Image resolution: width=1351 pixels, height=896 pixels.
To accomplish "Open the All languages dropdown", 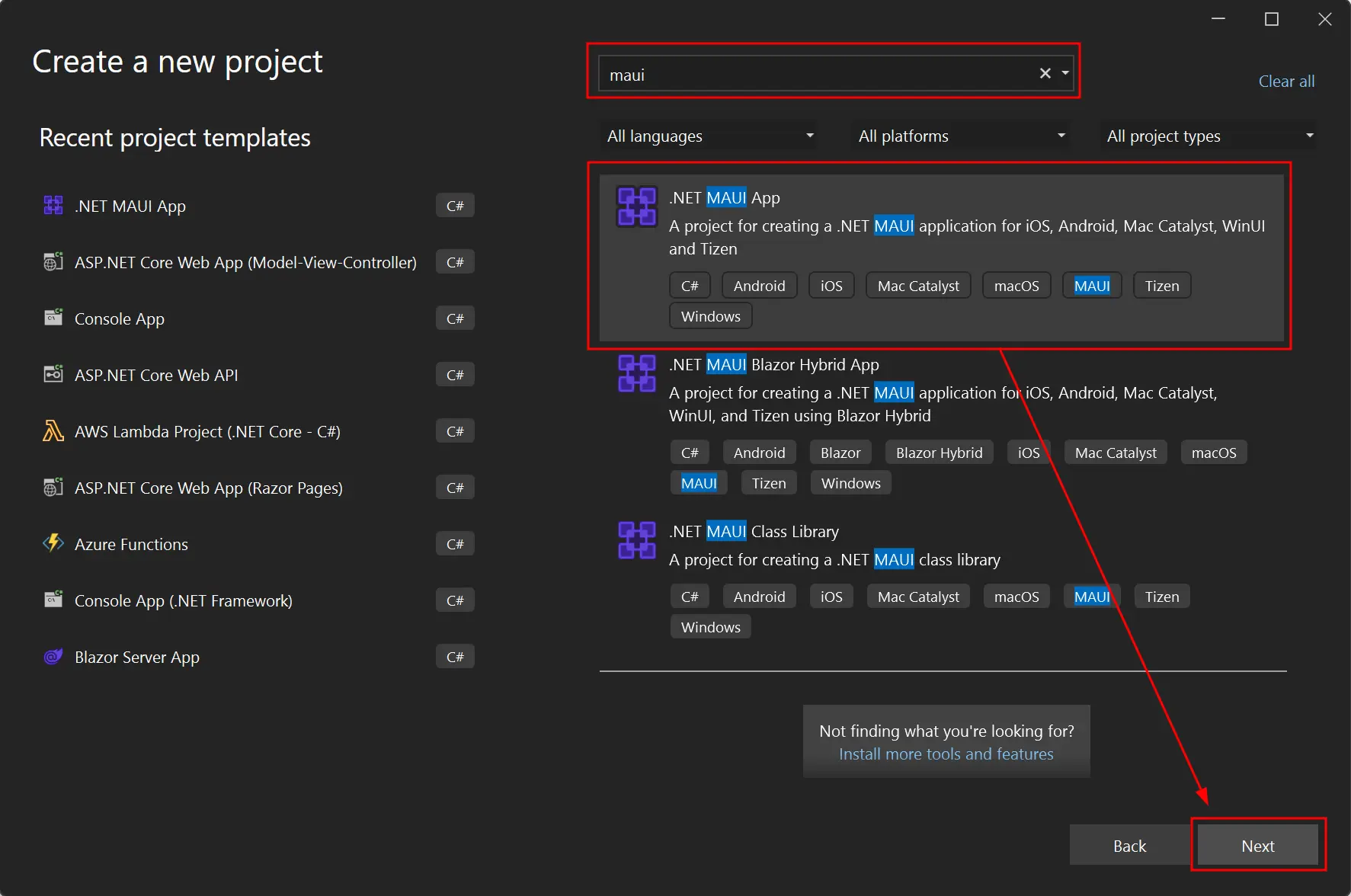I will coord(709,136).
